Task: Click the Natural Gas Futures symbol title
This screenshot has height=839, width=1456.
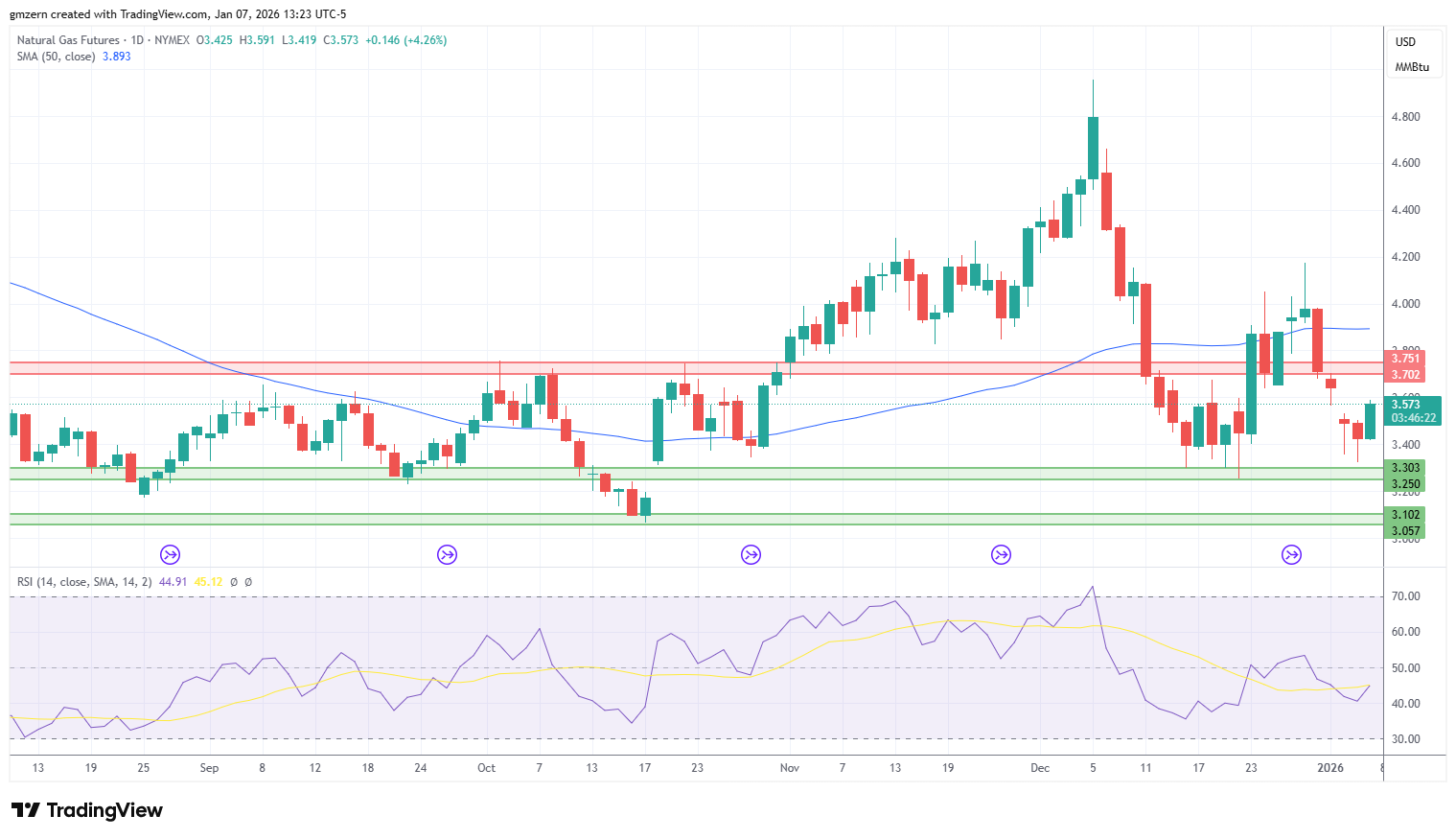Action: [68, 40]
